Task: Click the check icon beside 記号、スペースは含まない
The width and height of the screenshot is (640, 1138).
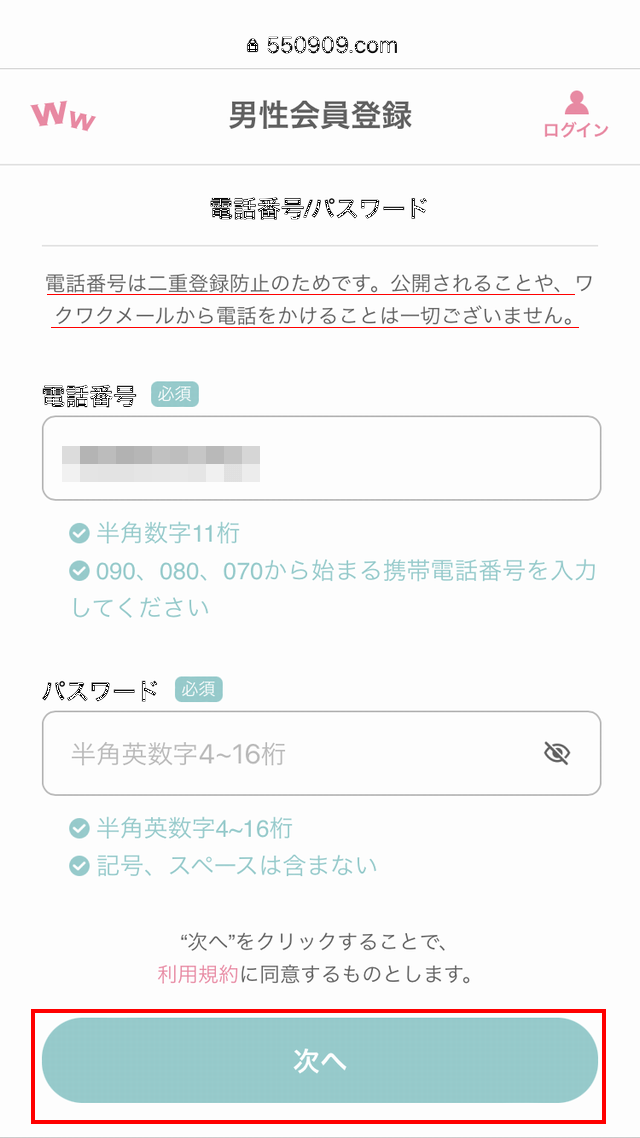Action: [x=80, y=865]
